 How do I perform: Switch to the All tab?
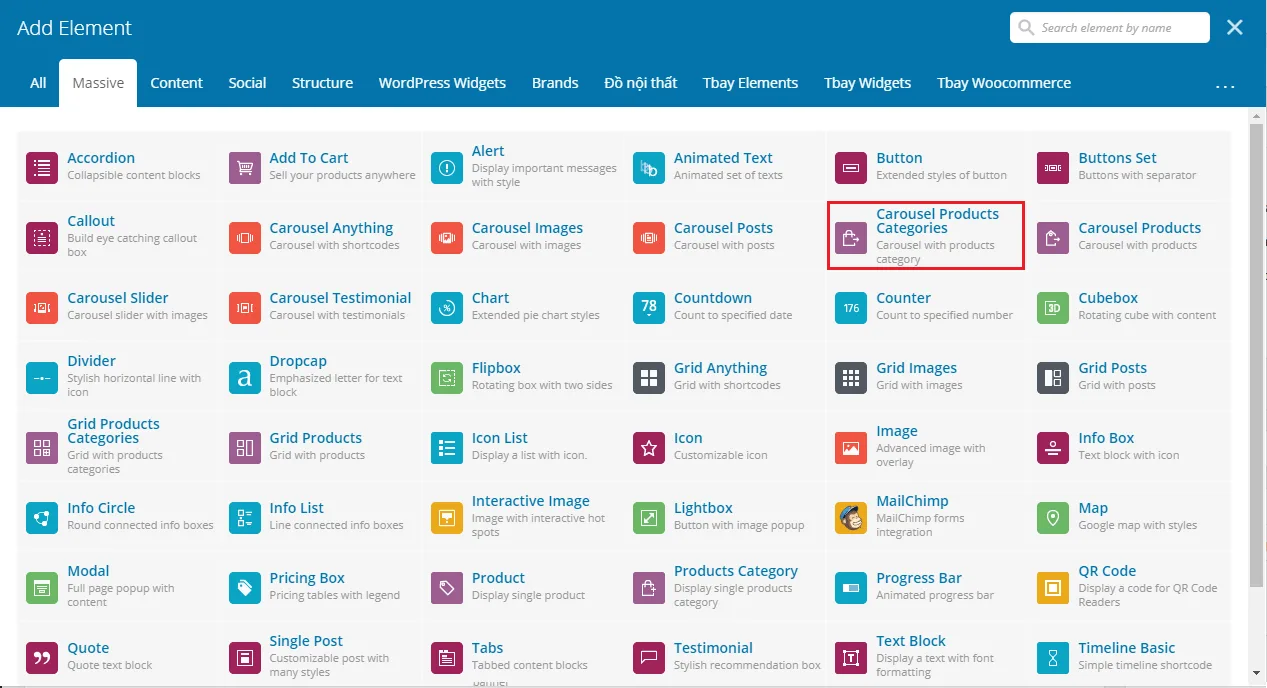coord(38,83)
